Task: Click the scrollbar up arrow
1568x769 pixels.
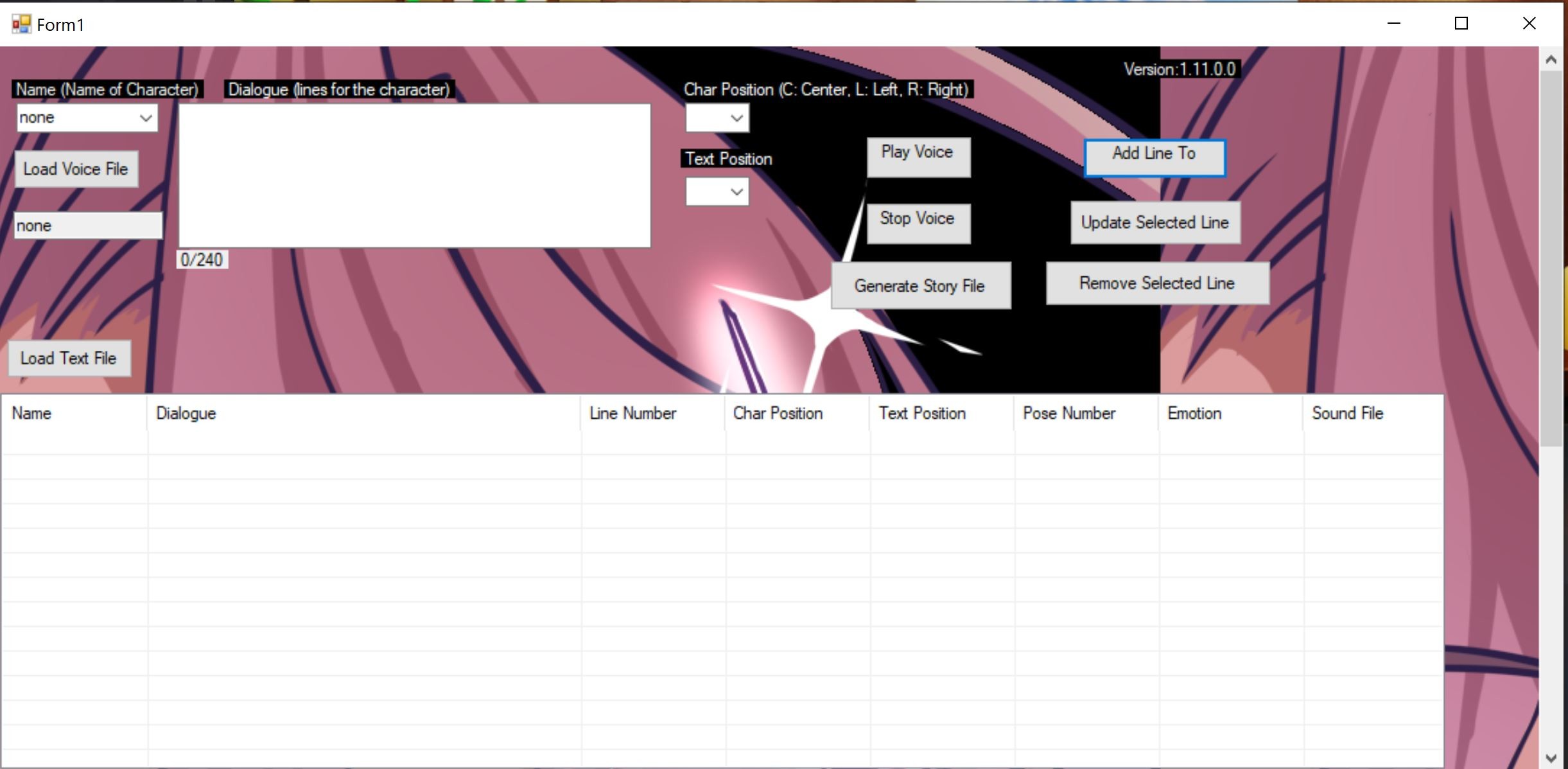Action: coord(1551,60)
